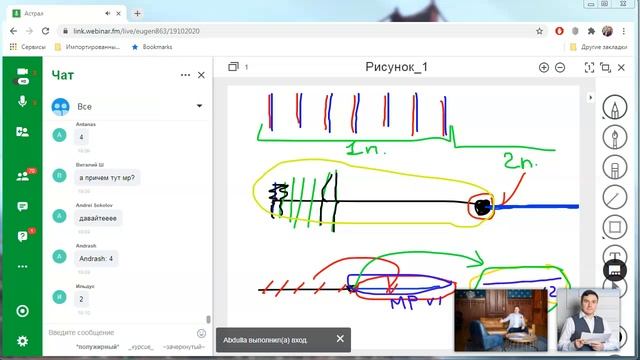Open the Bookmarks star shortcut
640x360 pixels.
152,47
